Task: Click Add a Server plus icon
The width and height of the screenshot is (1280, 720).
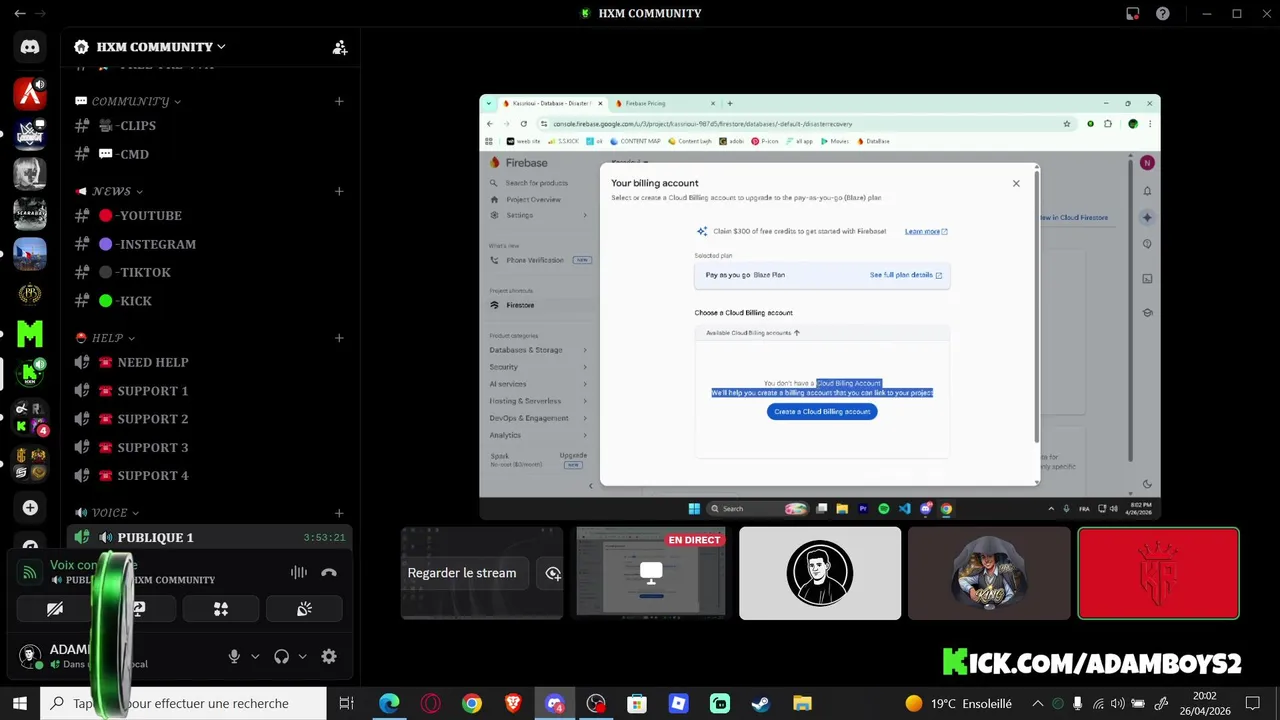Action: point(30,508)
